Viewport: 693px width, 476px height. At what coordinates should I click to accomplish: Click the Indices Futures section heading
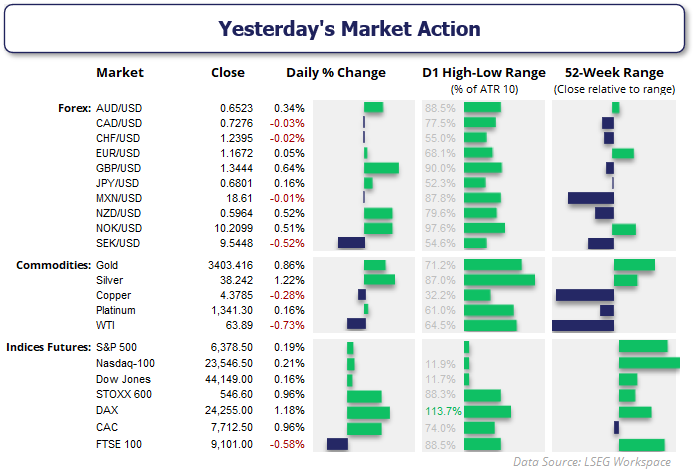[49, 347]
